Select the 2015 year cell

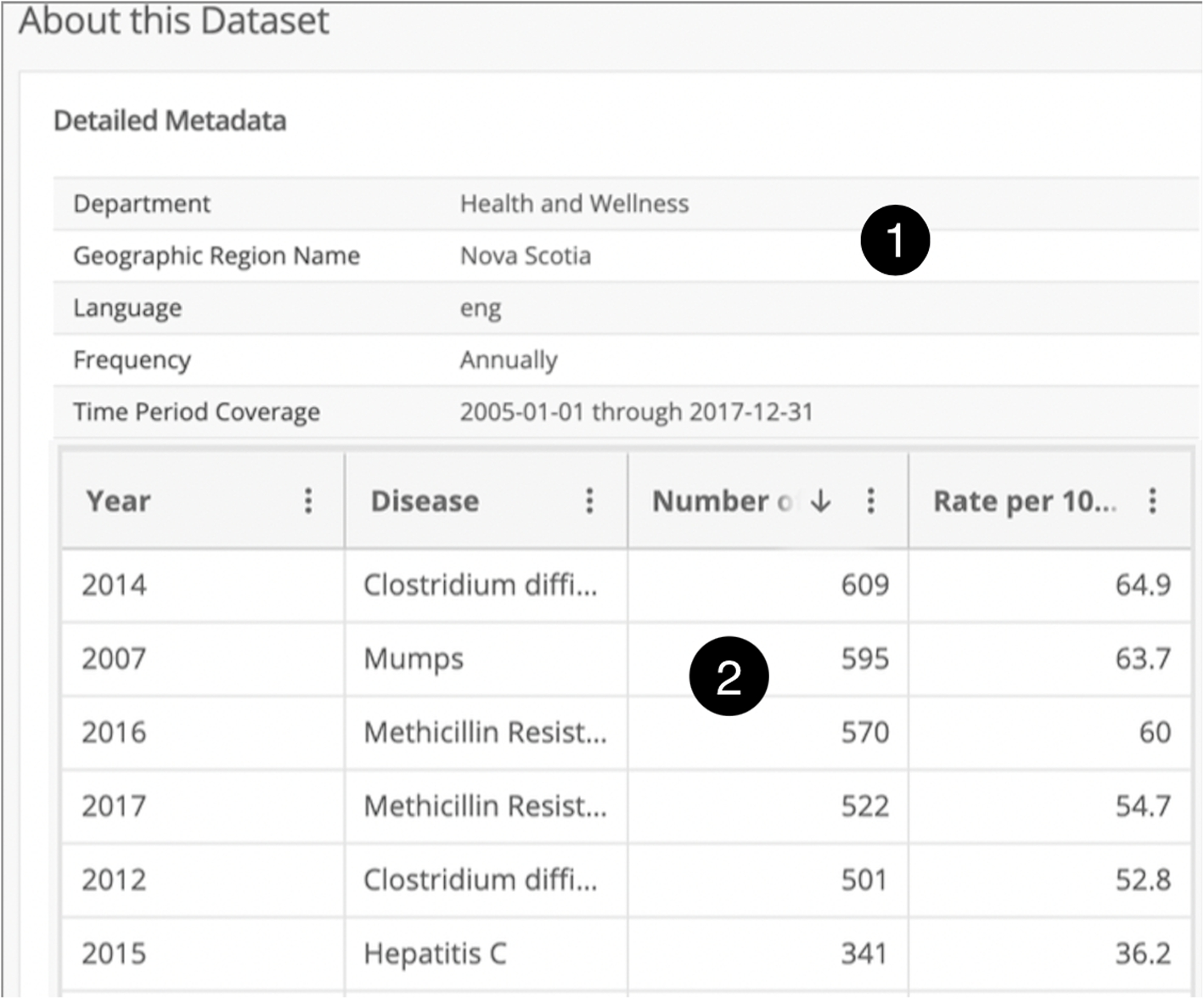203,954
